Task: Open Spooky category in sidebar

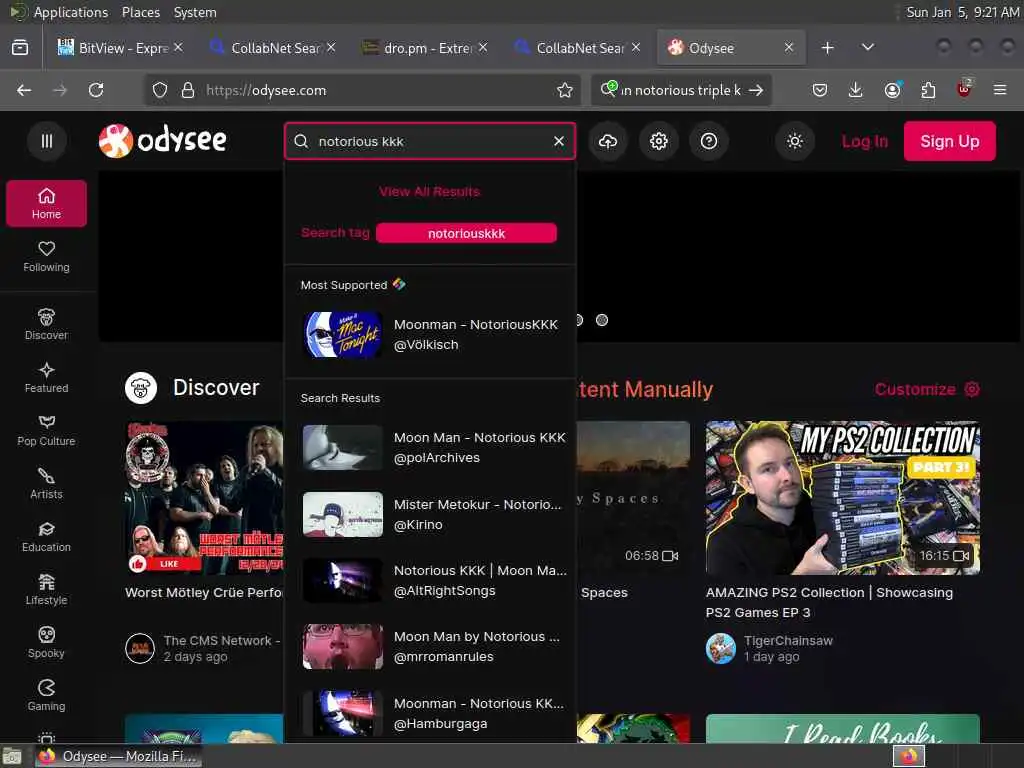Action: click(x=46, y=643)
